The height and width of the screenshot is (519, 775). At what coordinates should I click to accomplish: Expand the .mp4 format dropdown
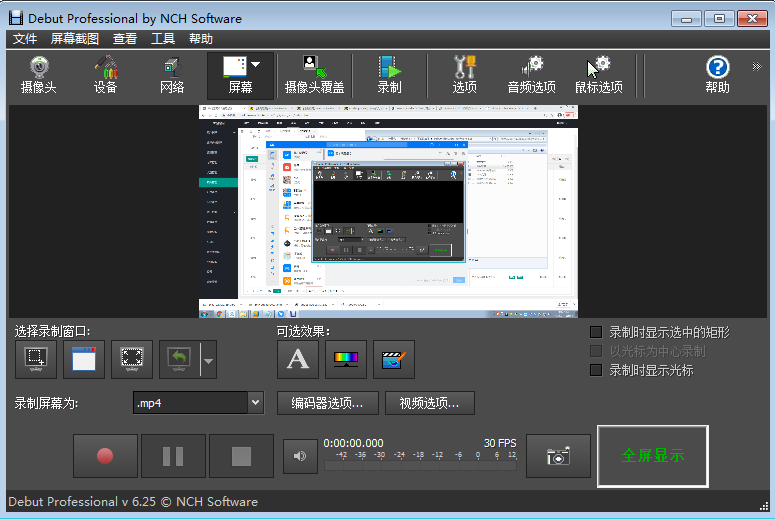(254, 403)
